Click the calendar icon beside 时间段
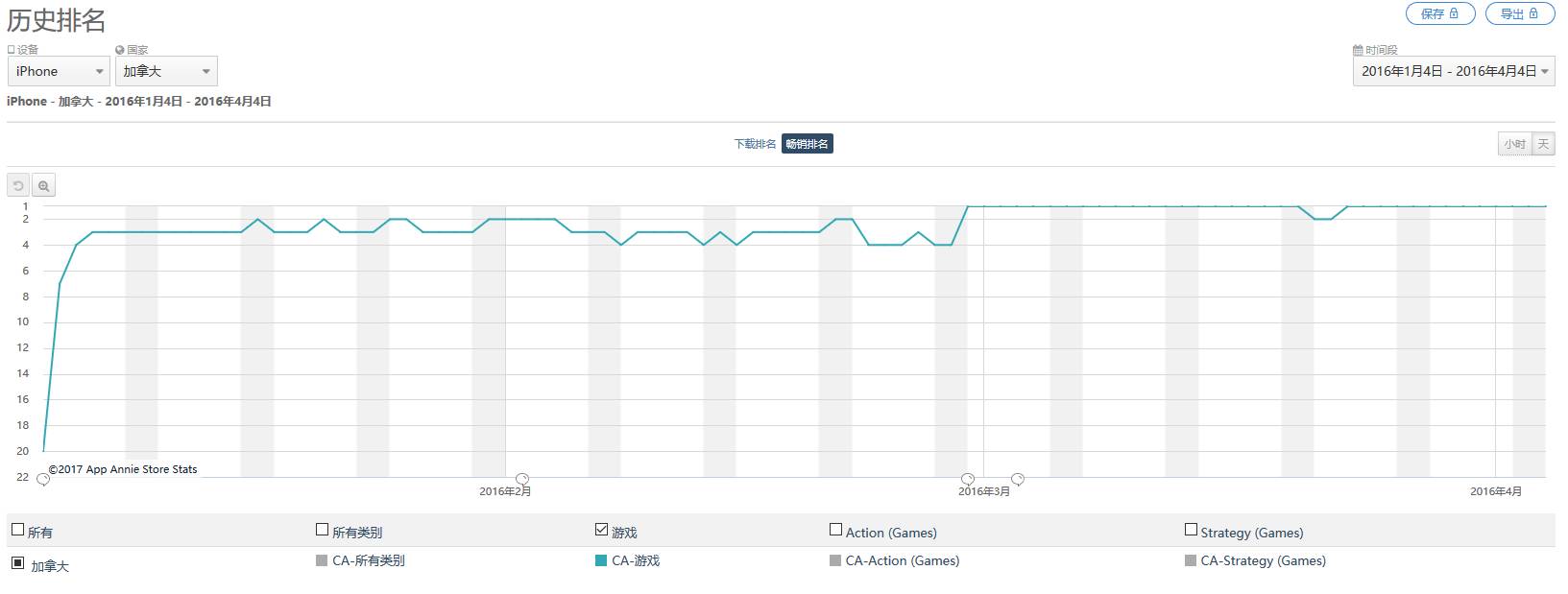Screen dimensions: 1568x594 pos(1358,50)
